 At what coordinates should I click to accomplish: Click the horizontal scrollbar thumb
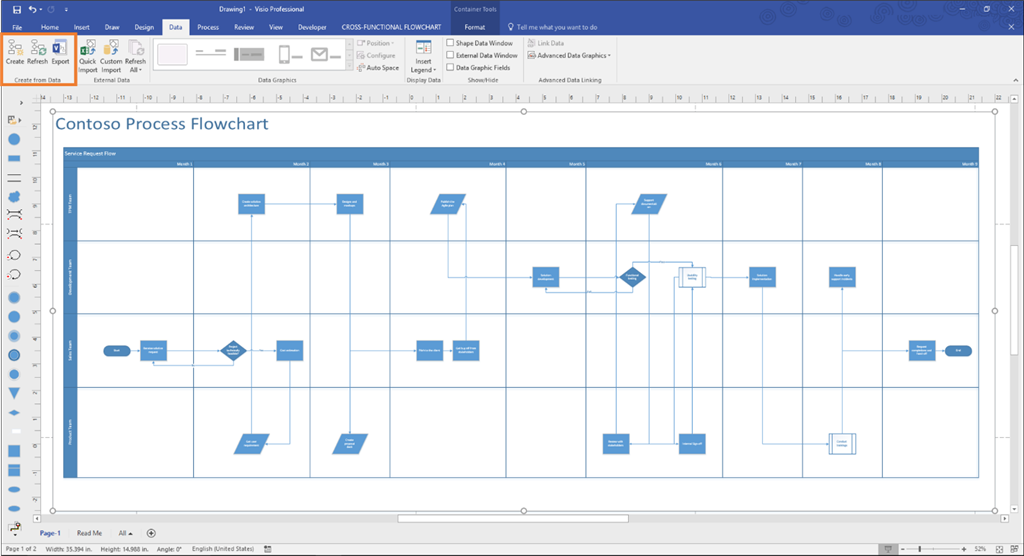(x=513, y=519)
